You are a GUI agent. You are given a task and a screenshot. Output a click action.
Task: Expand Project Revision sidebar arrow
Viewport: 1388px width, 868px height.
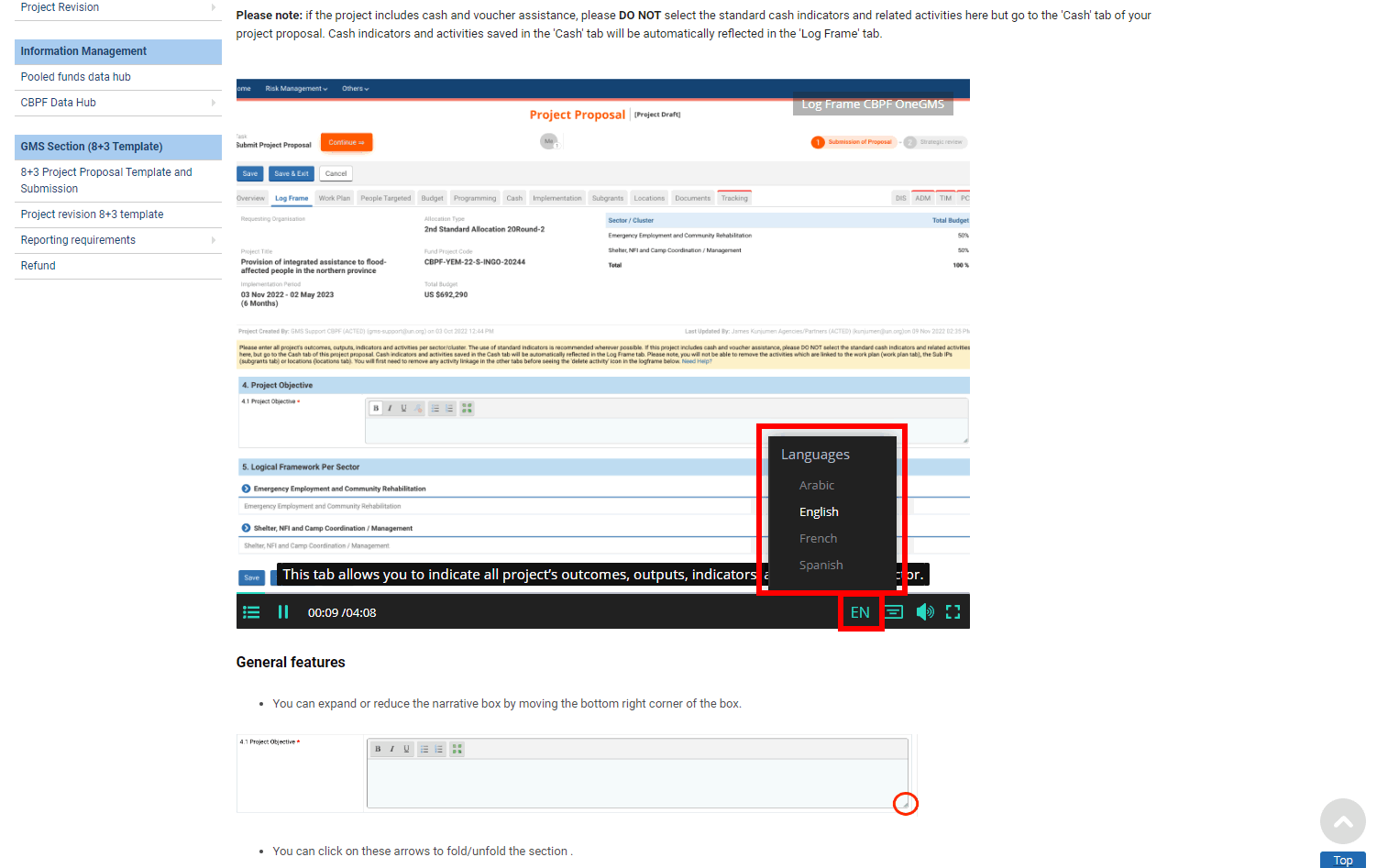click(x=214, y=7)
